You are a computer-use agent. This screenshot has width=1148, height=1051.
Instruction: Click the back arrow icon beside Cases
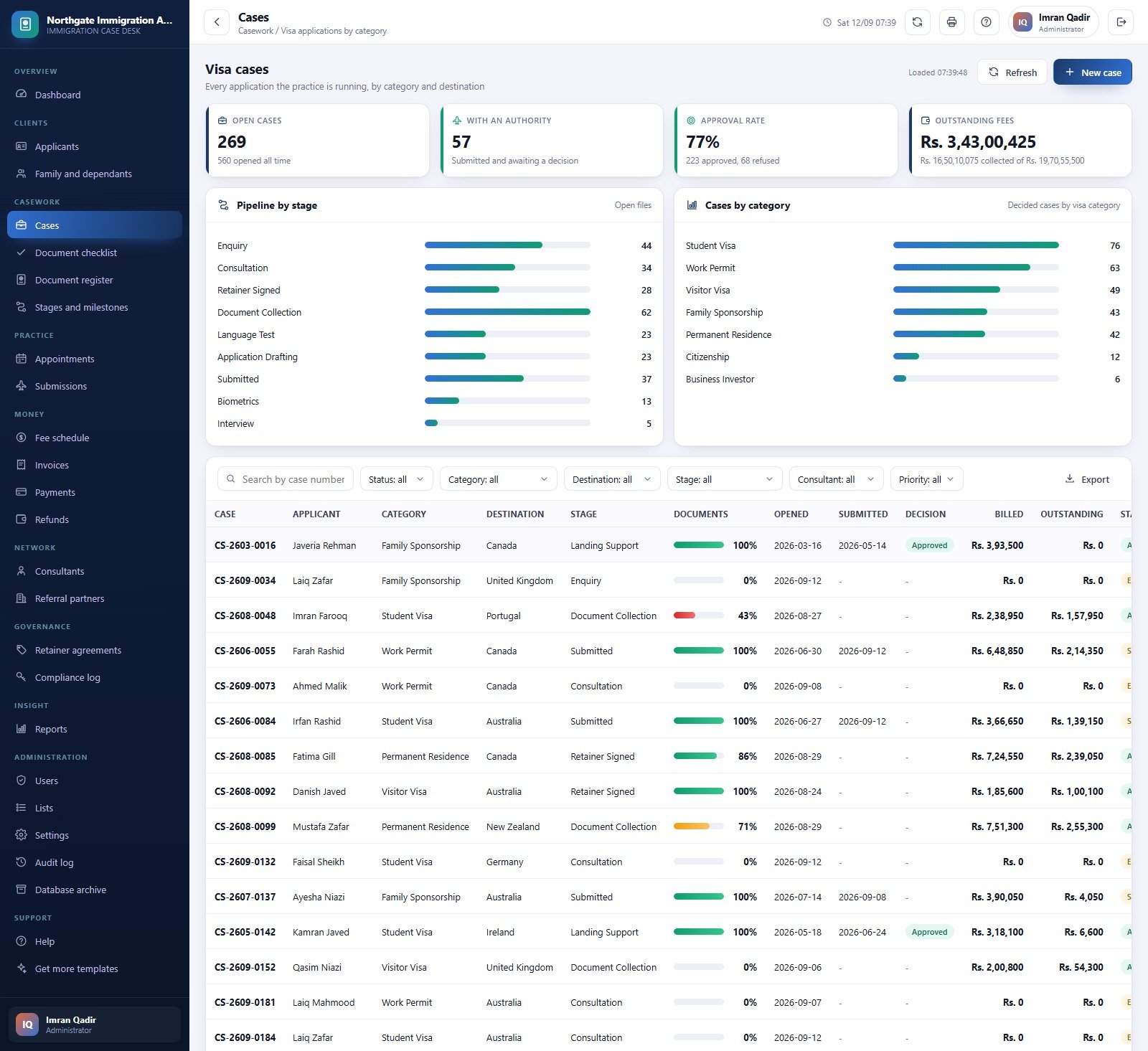coord(217,22)
